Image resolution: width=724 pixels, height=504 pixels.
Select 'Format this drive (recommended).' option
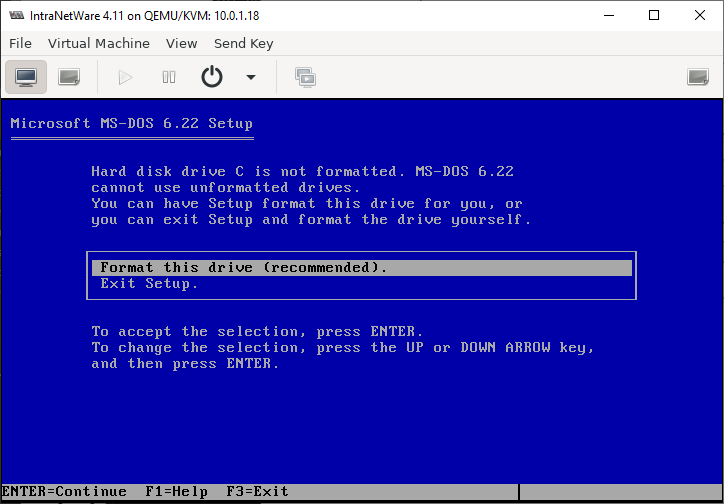[x=362, y=268]
